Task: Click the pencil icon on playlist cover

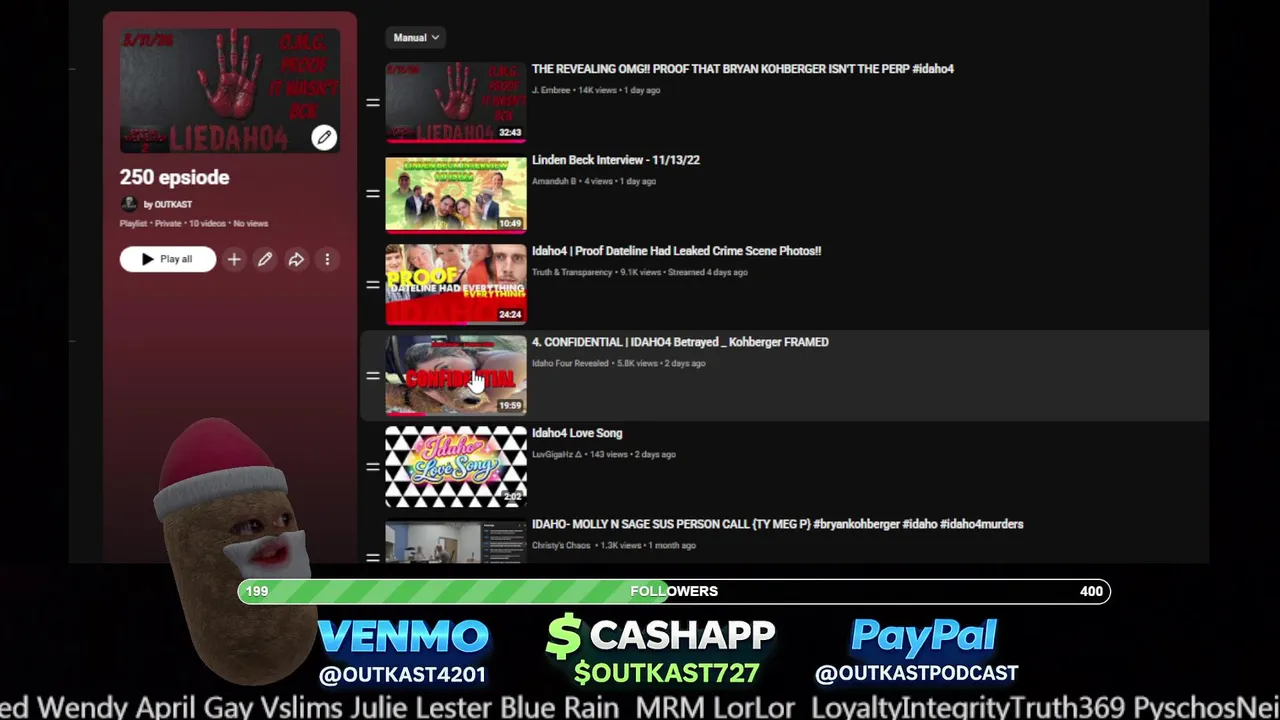Action: 323,137
